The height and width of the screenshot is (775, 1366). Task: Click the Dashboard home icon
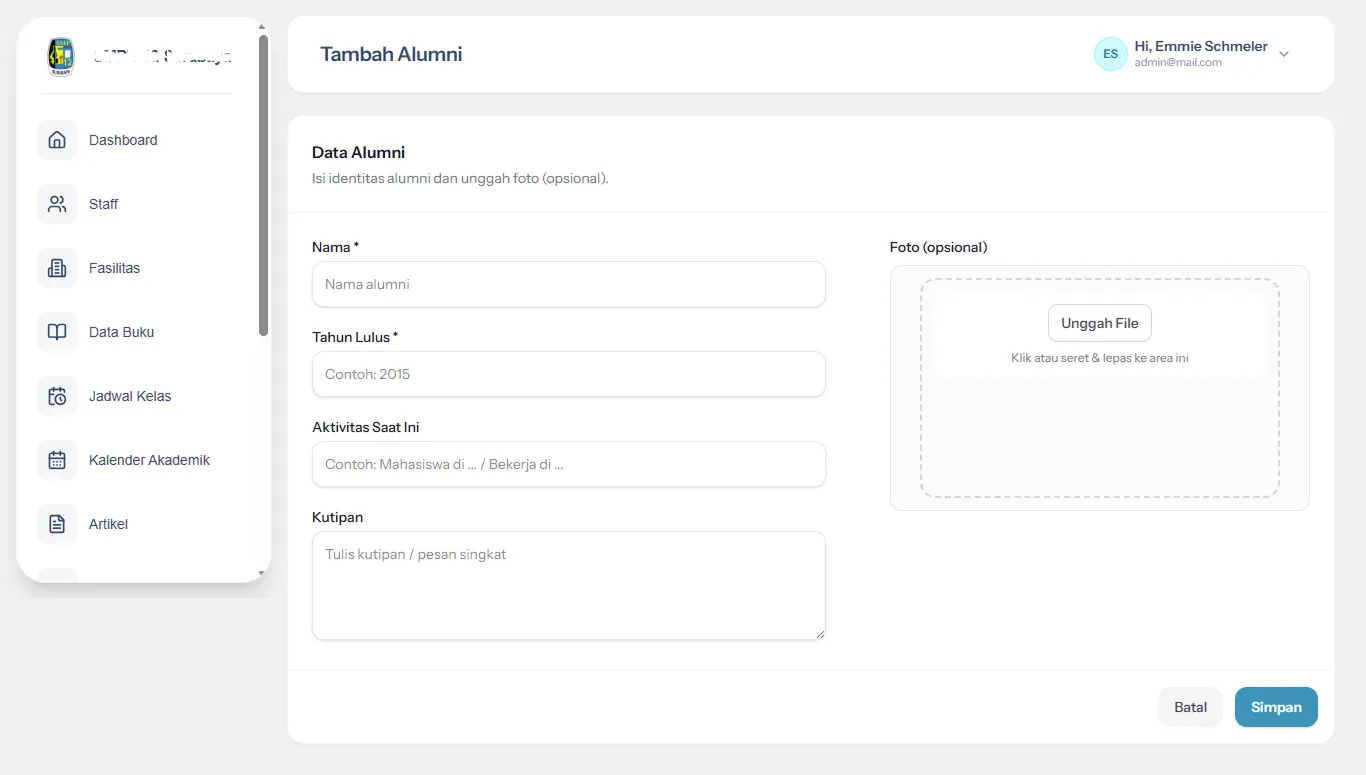pyautogui.click(x=57, y=140)
